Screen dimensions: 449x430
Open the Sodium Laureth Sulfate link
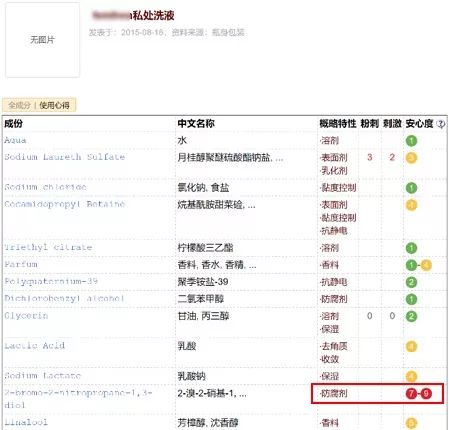coord(65,157)
